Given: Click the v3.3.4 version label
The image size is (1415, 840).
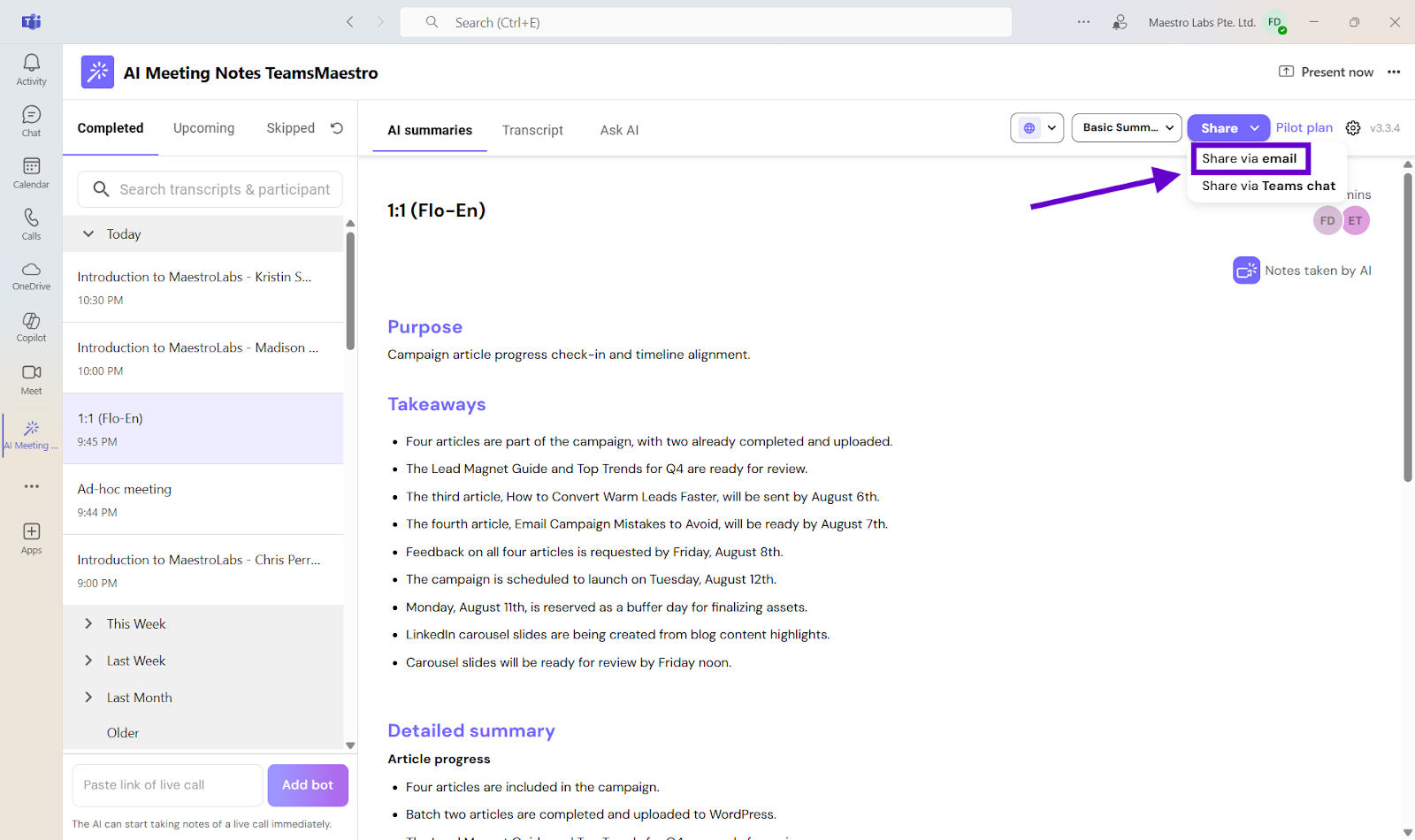Looking at the screenshot, I should pos(1385,128).
